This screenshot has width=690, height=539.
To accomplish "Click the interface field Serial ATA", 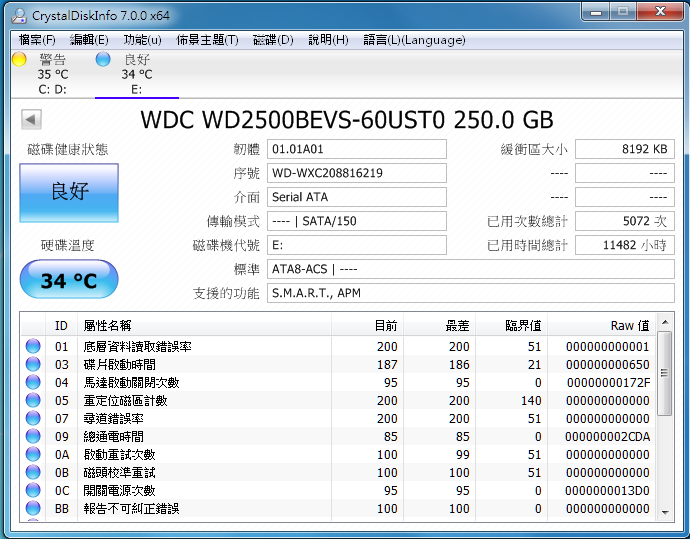I will click(x=357, y=197).
